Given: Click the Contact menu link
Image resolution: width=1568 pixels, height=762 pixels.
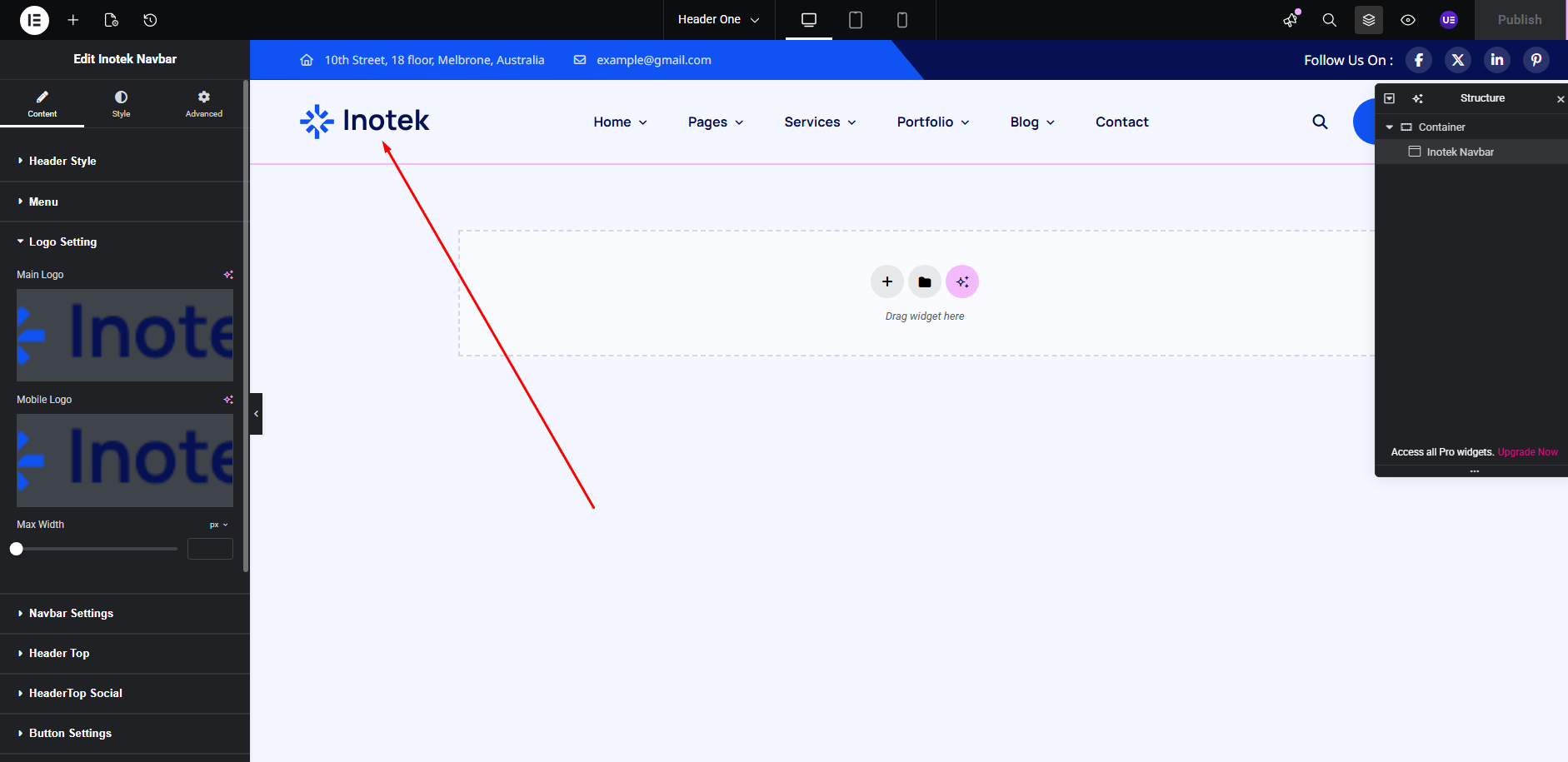Looking at the screenshot, I should click(x=1121, y=122).
